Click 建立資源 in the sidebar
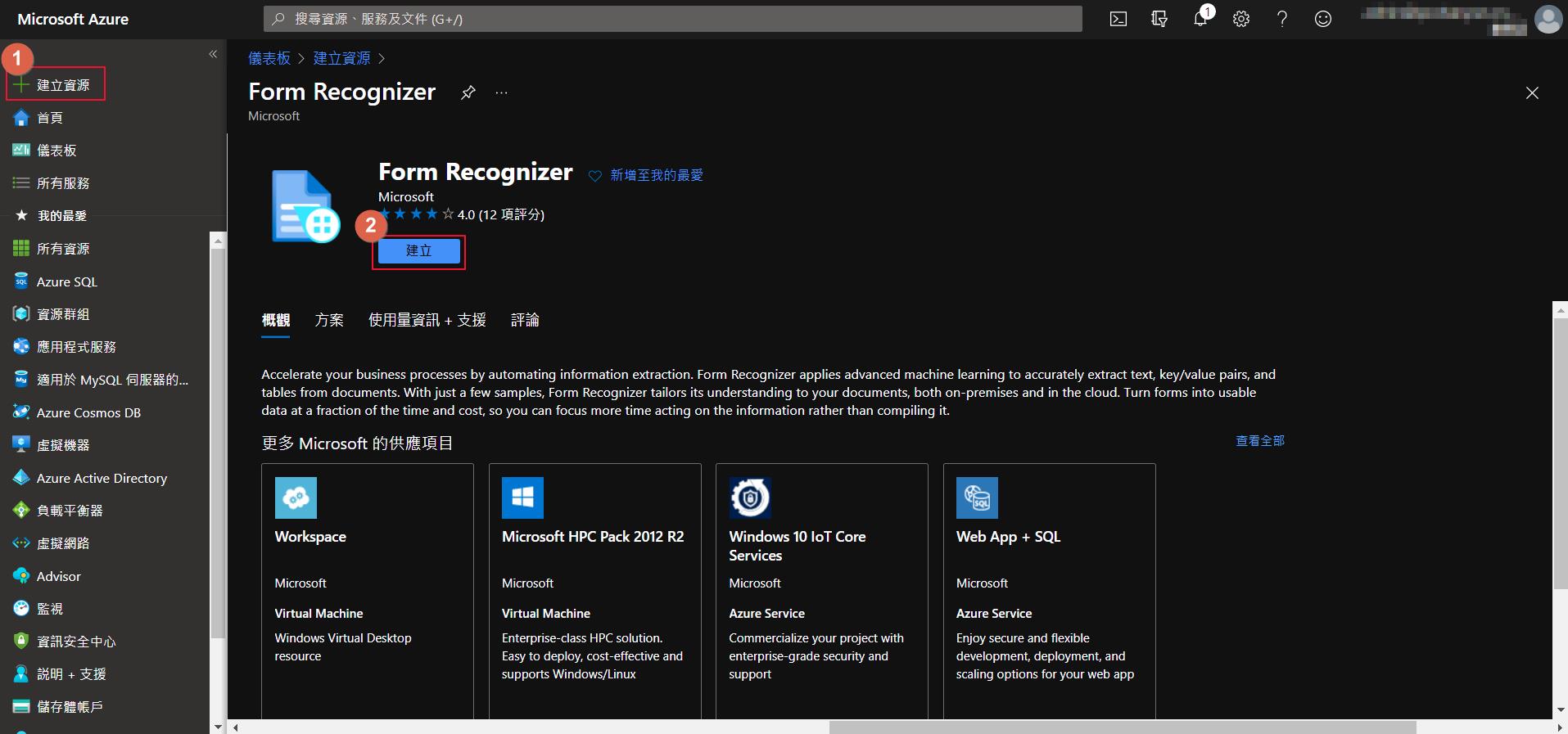The height and width of the screenshot is (734, 1568). [x=56, y=84]
